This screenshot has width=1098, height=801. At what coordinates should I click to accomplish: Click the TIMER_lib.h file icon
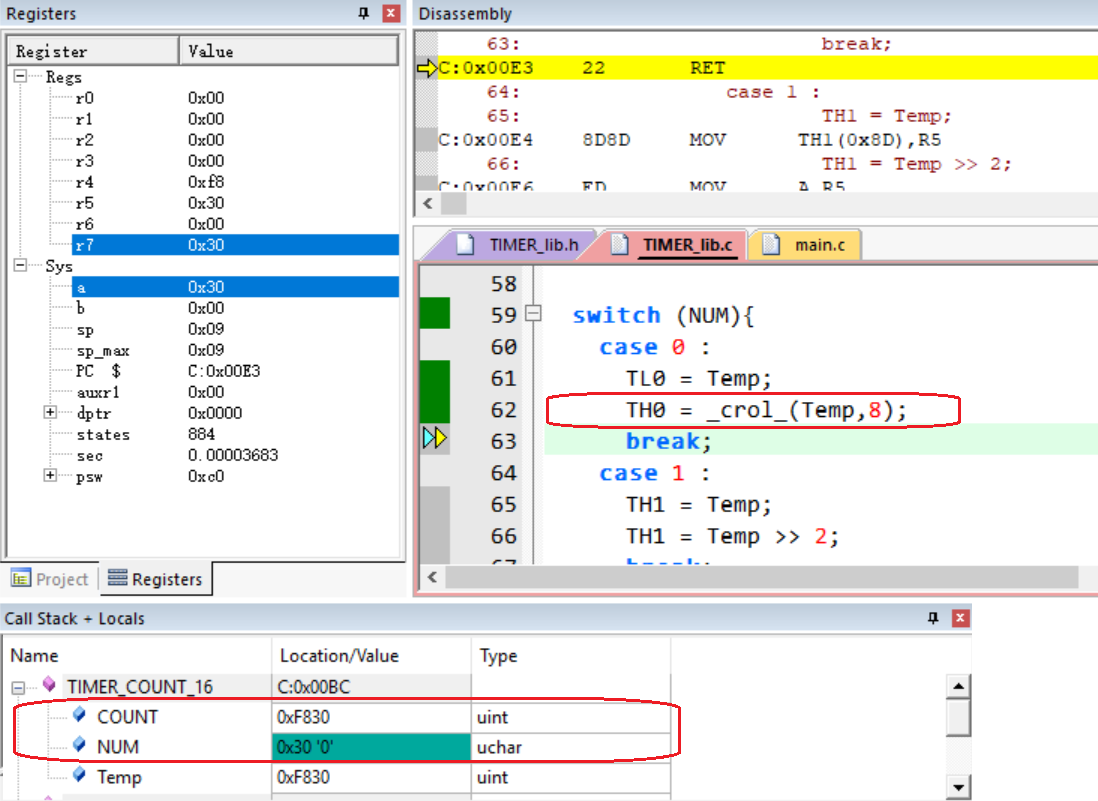465,244
